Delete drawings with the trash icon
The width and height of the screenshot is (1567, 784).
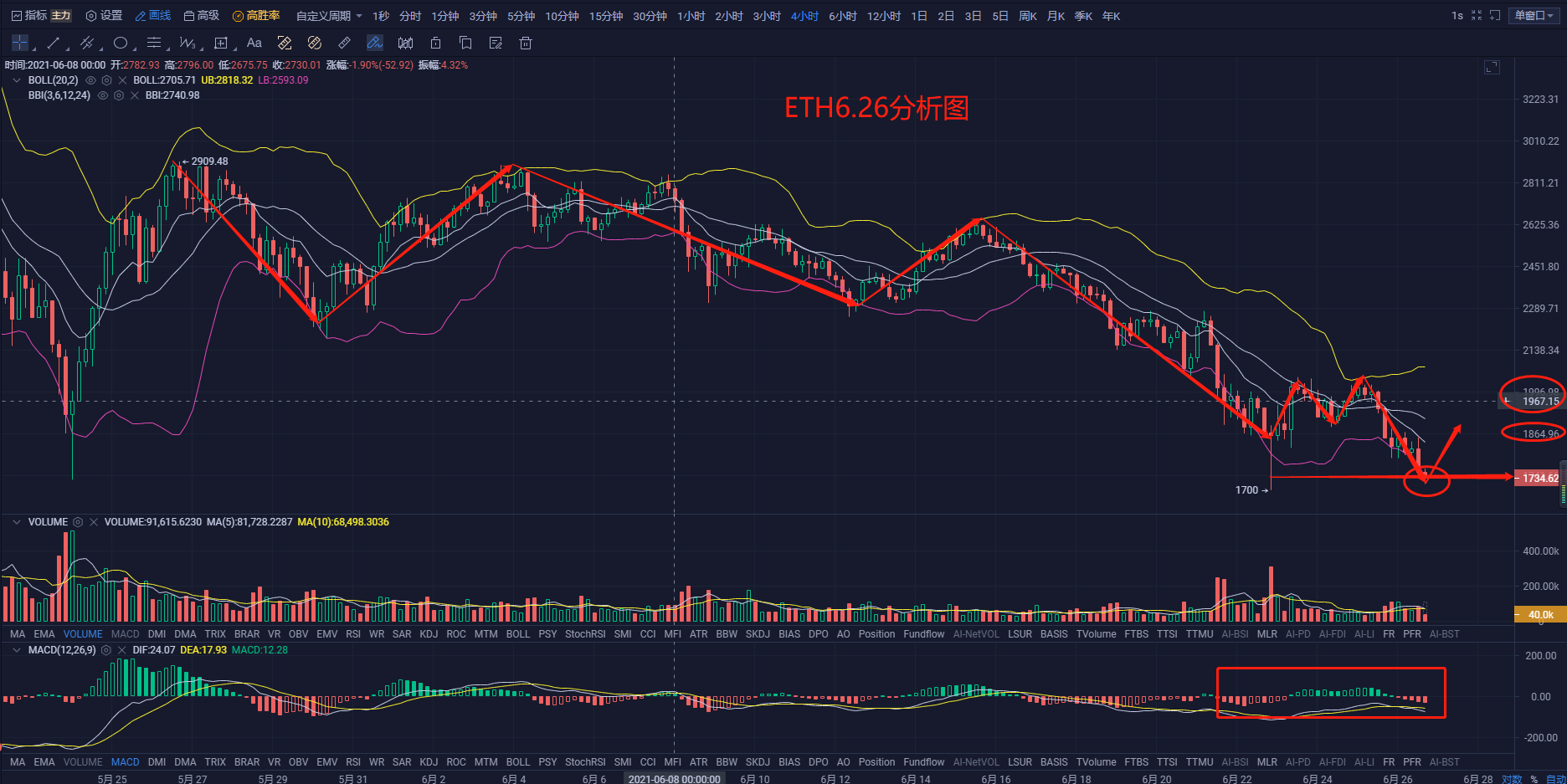tap(526, 43)
